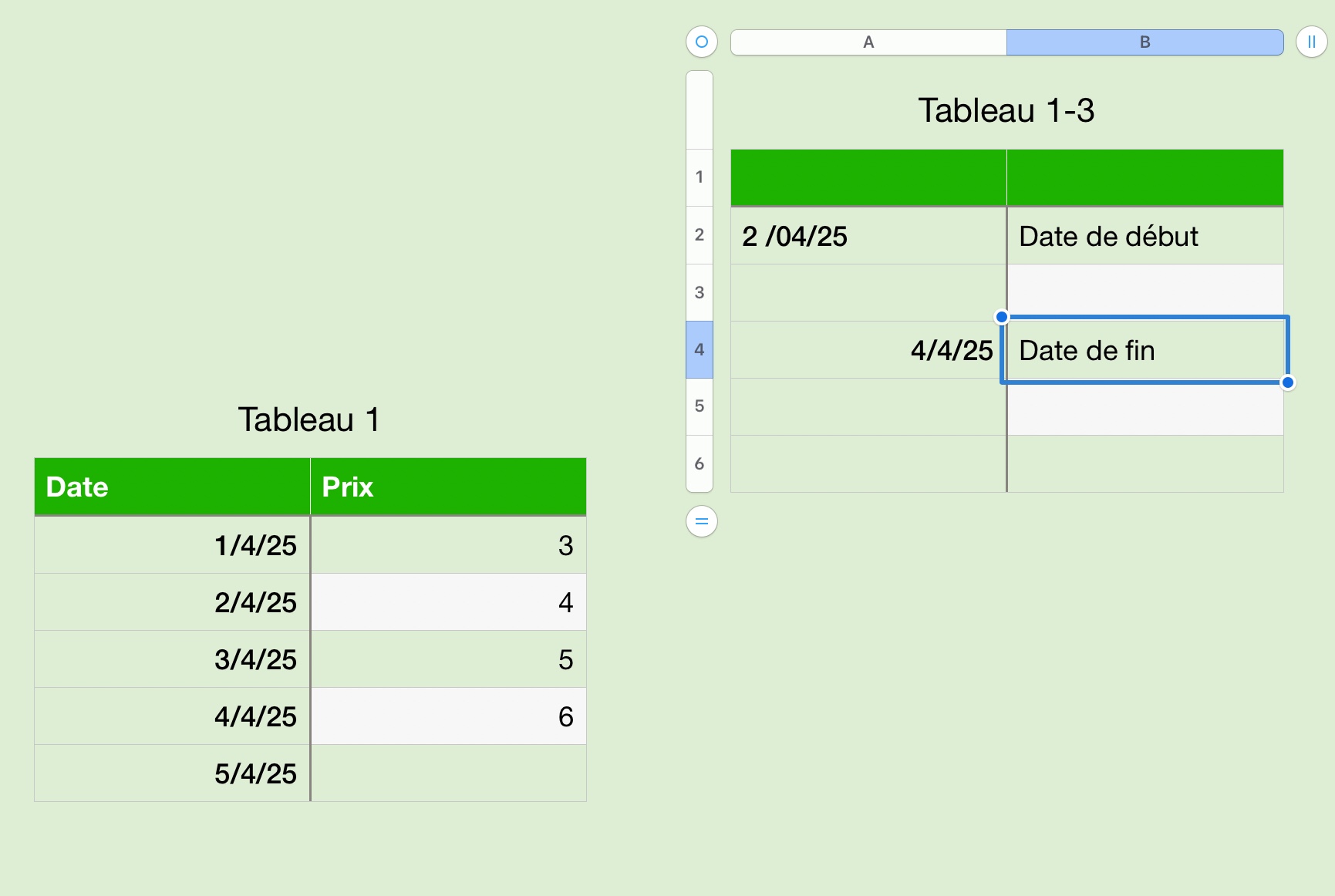The height and width of the screenshot is (896, 1335).
Task: Click the bottom-right blue selection handle dot
Action: [1287, 382]
